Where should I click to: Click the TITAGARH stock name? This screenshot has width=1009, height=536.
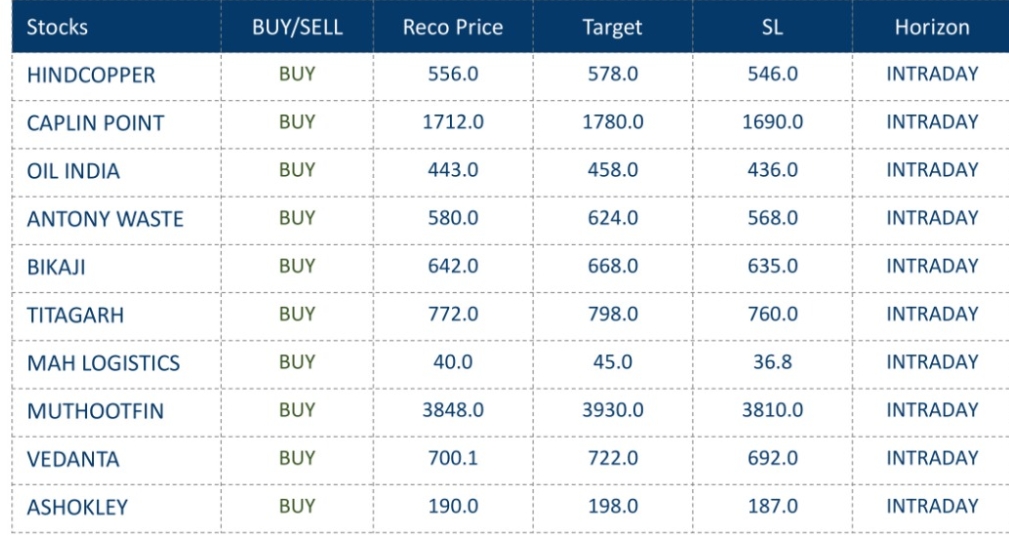(x=75, y=315)
